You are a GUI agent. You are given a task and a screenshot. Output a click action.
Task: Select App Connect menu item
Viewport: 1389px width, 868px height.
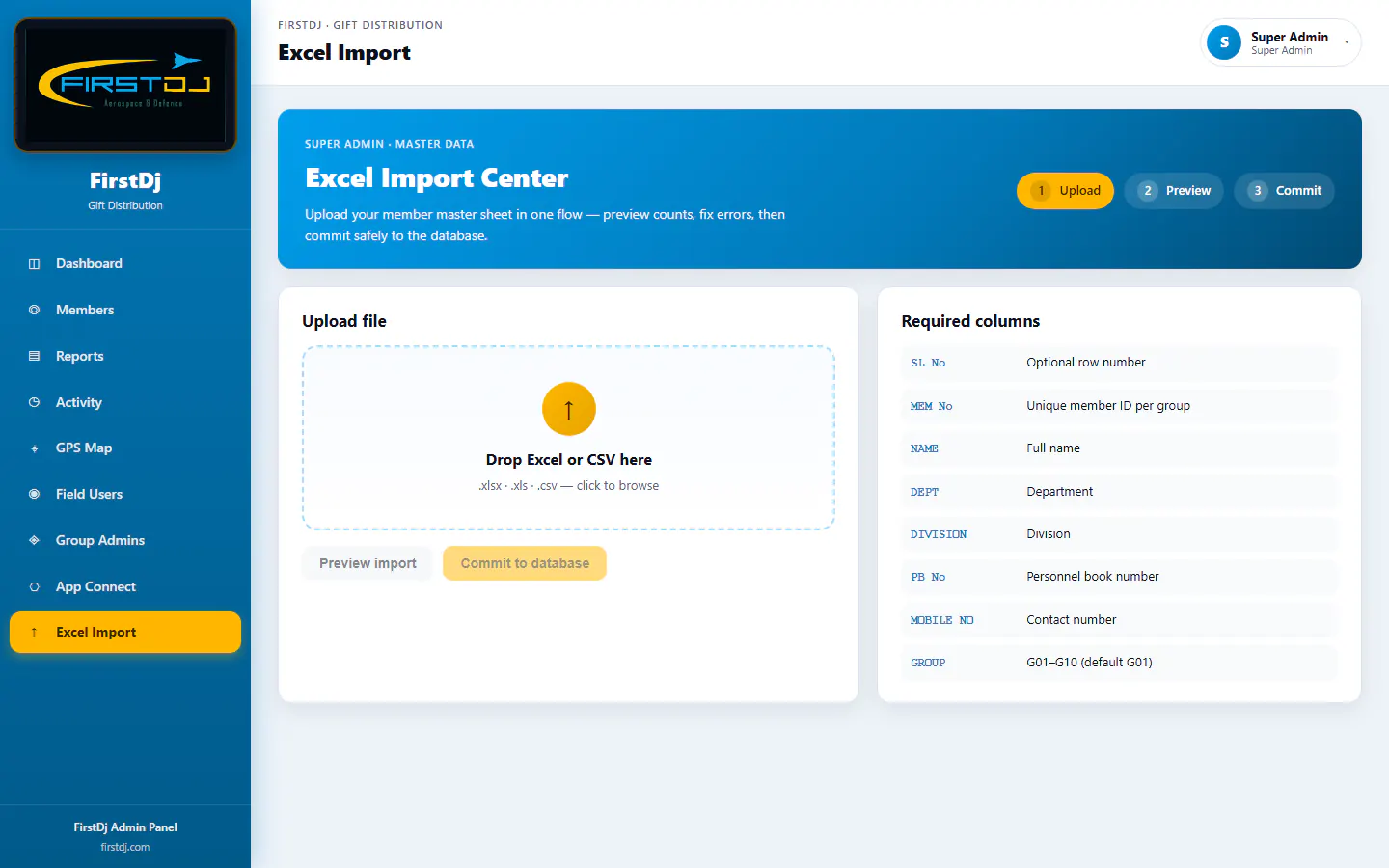coord(125,587)
